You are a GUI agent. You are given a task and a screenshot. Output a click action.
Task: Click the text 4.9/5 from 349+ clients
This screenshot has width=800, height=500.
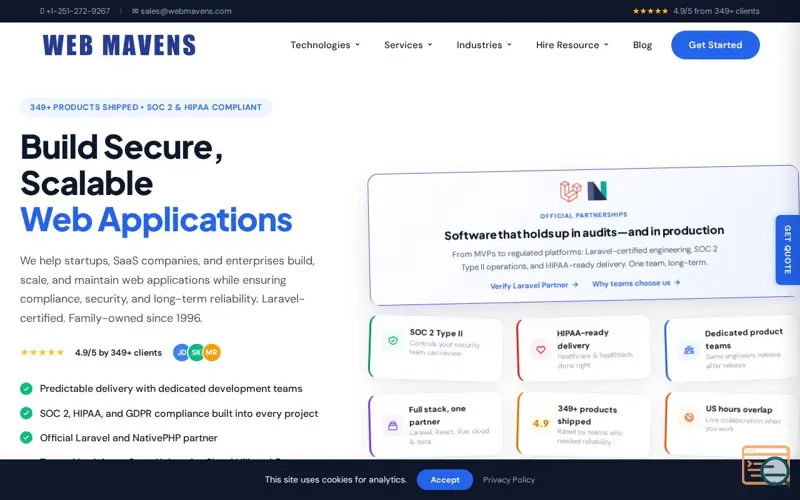(x=716, y=11)
